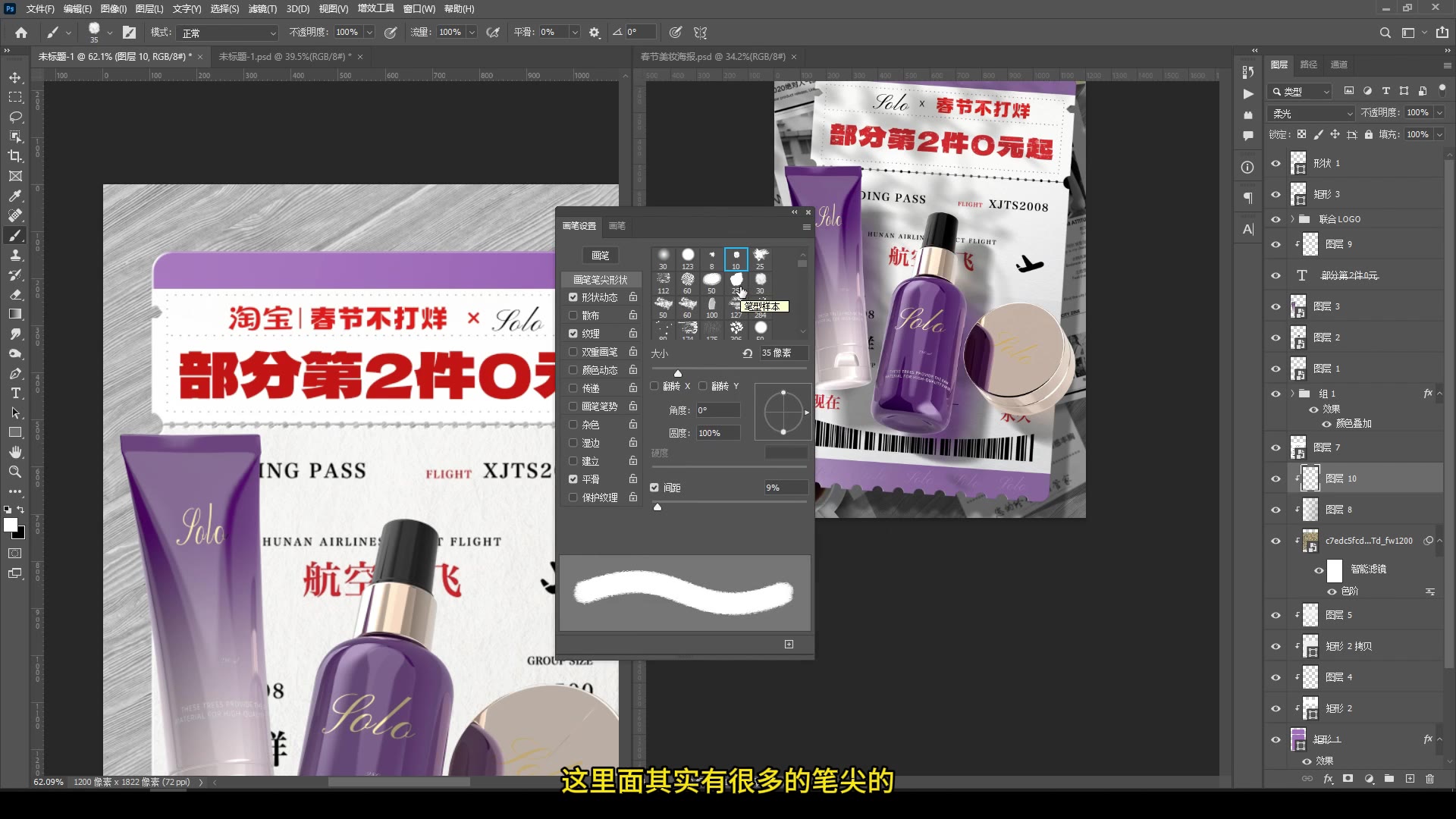The width and height of the screenshot is (1456, 819).
Task: Click add layer mask icon
Action: (1348, 779)
